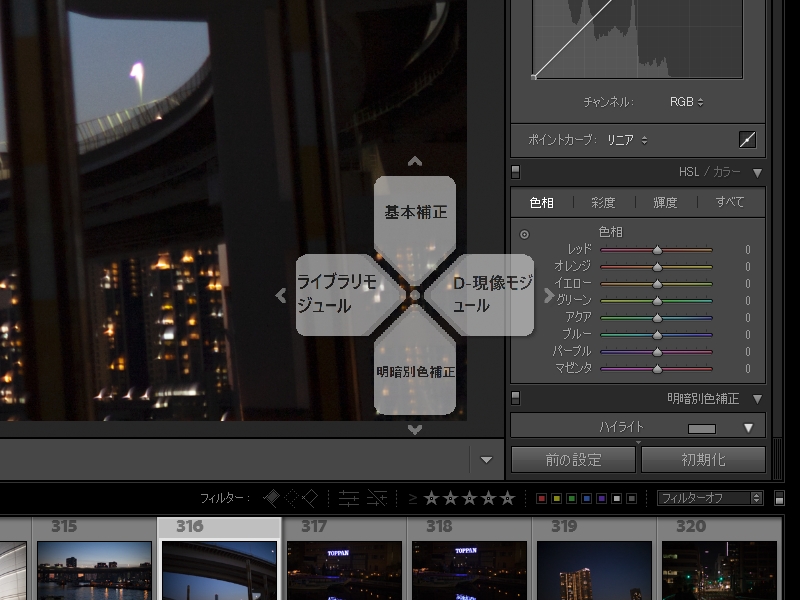Set filter rating to one star

click(432, 498)
